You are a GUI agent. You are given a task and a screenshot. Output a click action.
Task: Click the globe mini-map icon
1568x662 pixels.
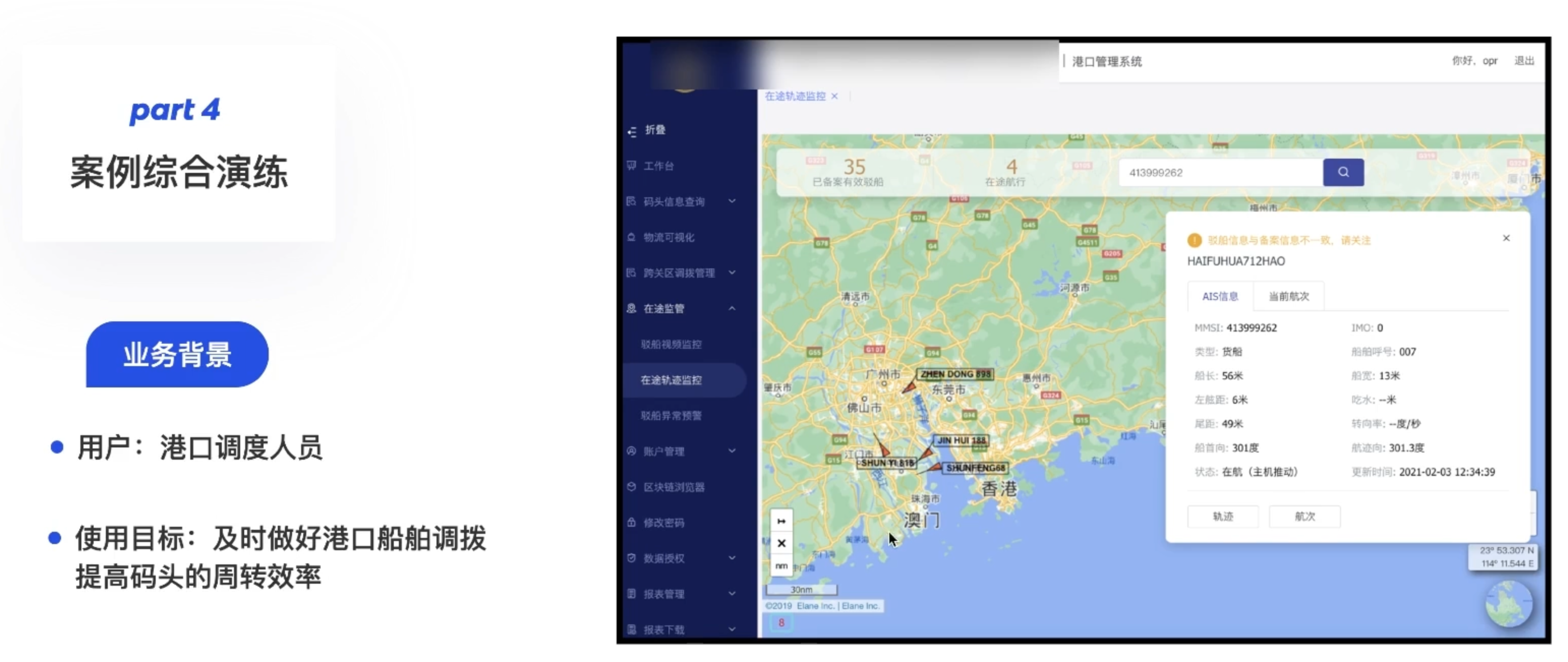click(1508, 604)
